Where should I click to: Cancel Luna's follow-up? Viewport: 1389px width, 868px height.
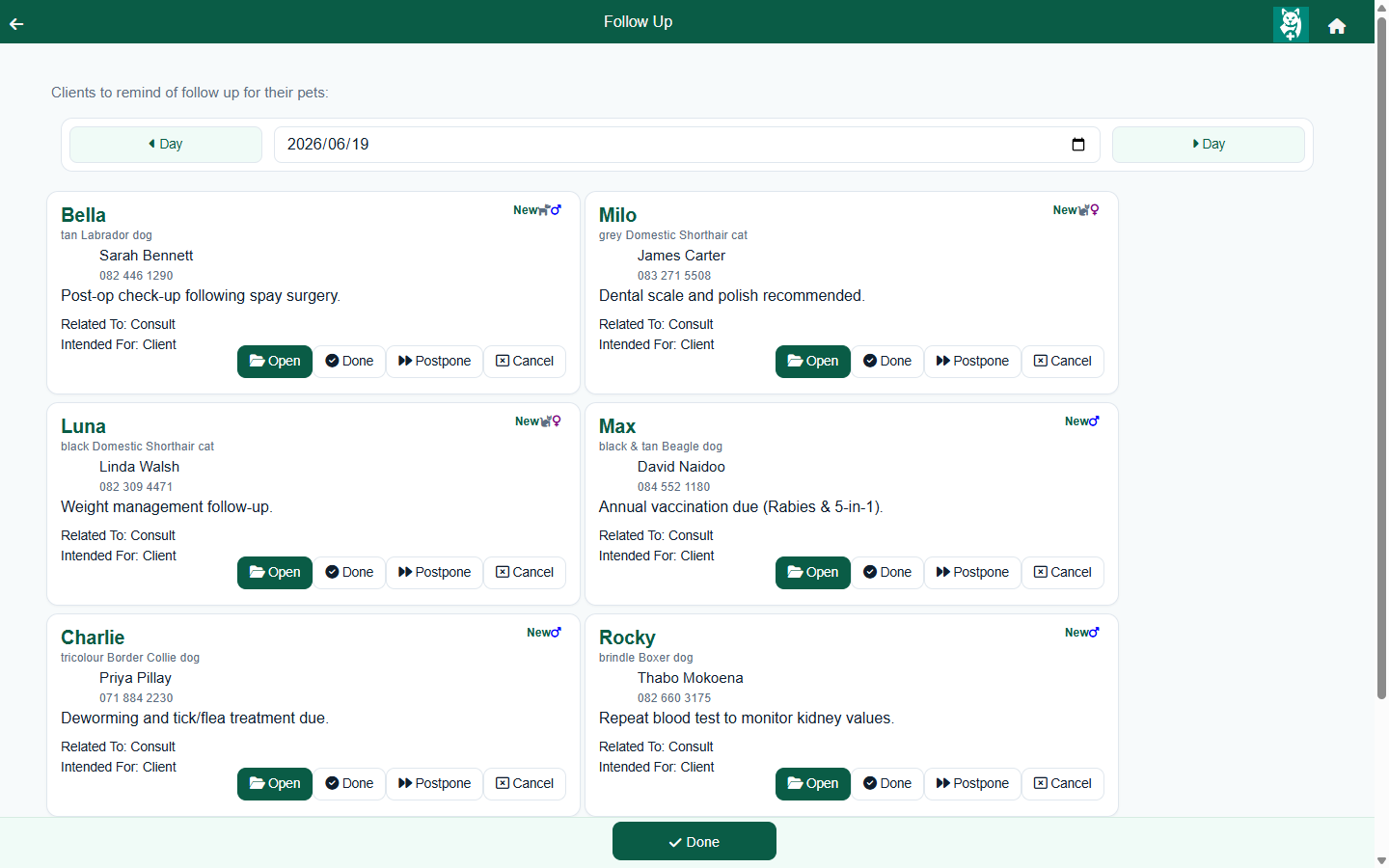pos(525,573)
